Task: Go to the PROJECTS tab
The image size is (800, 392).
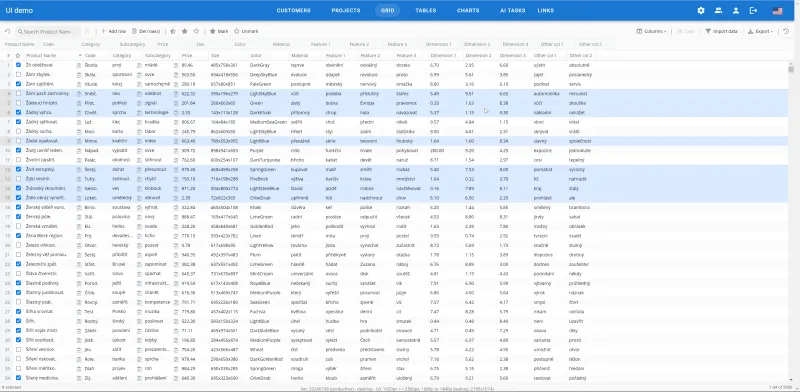Action: [346, 10]
